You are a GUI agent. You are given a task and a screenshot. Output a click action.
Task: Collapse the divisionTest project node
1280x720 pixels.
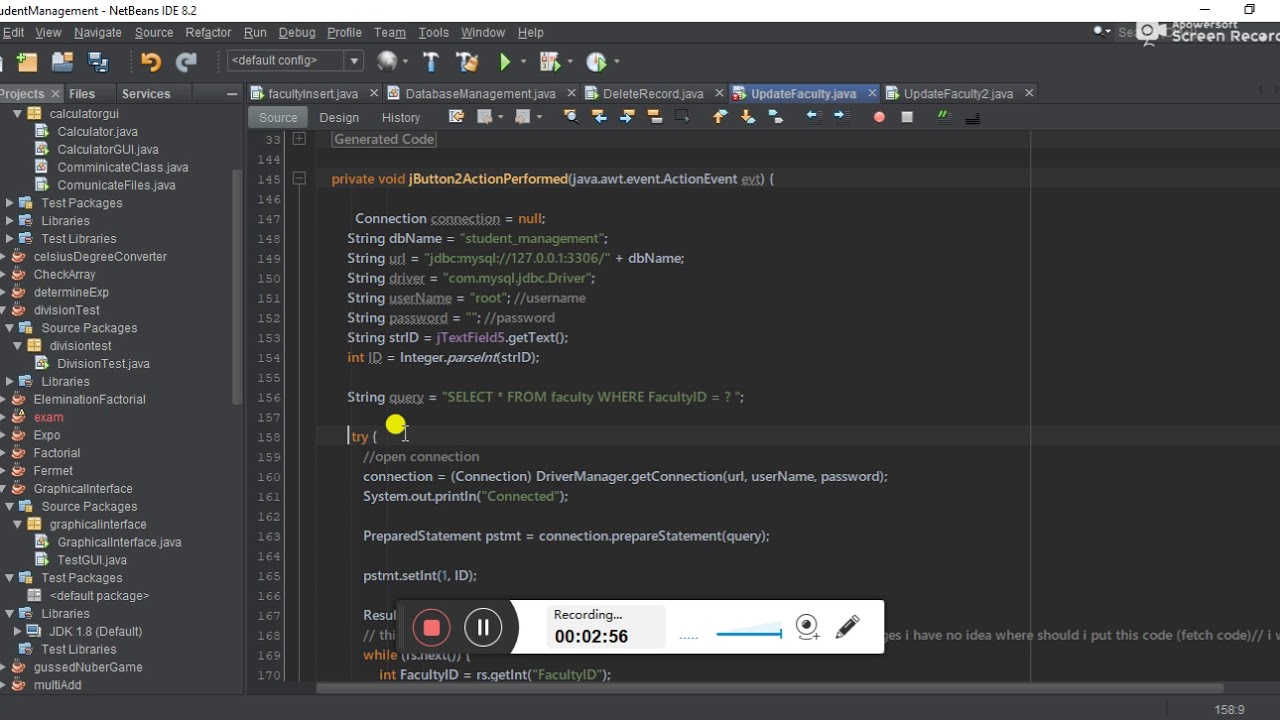(x=2, y=310)
